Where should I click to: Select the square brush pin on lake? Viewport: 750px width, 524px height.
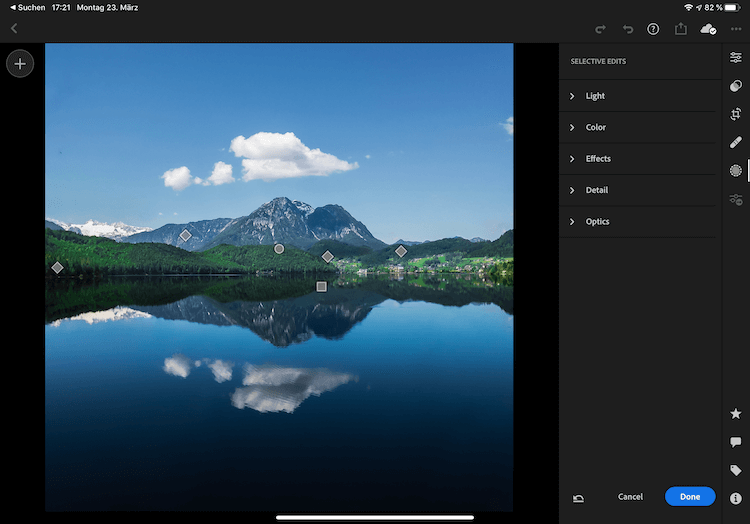[321, 286]
